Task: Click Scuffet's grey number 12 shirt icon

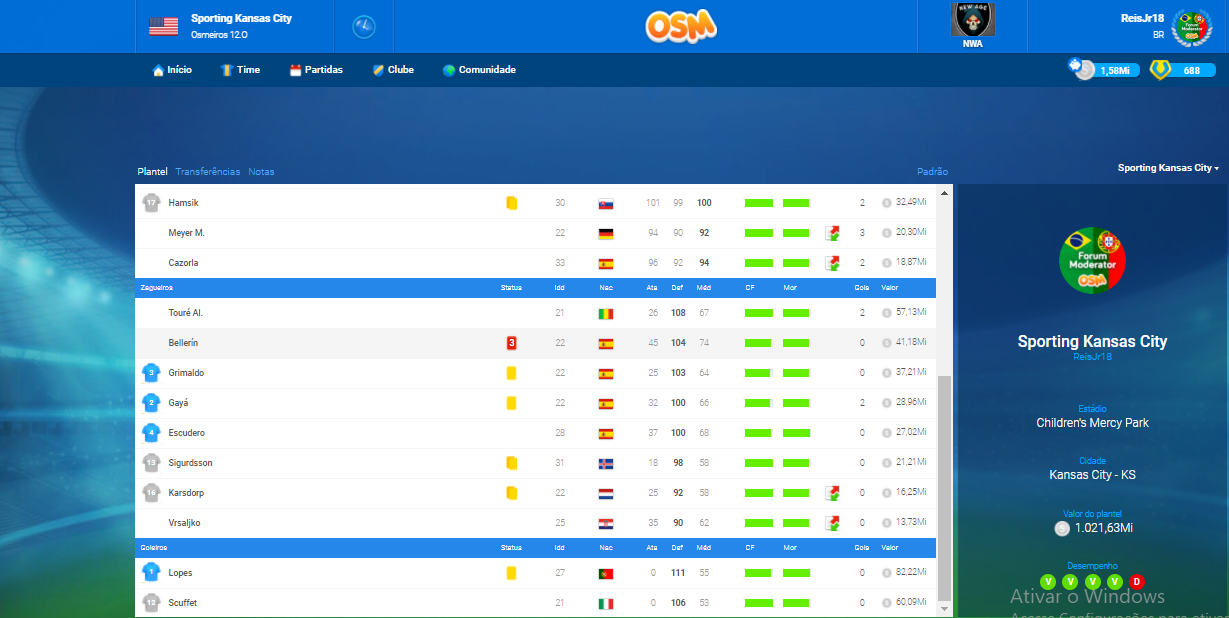Action: point(151,603)
